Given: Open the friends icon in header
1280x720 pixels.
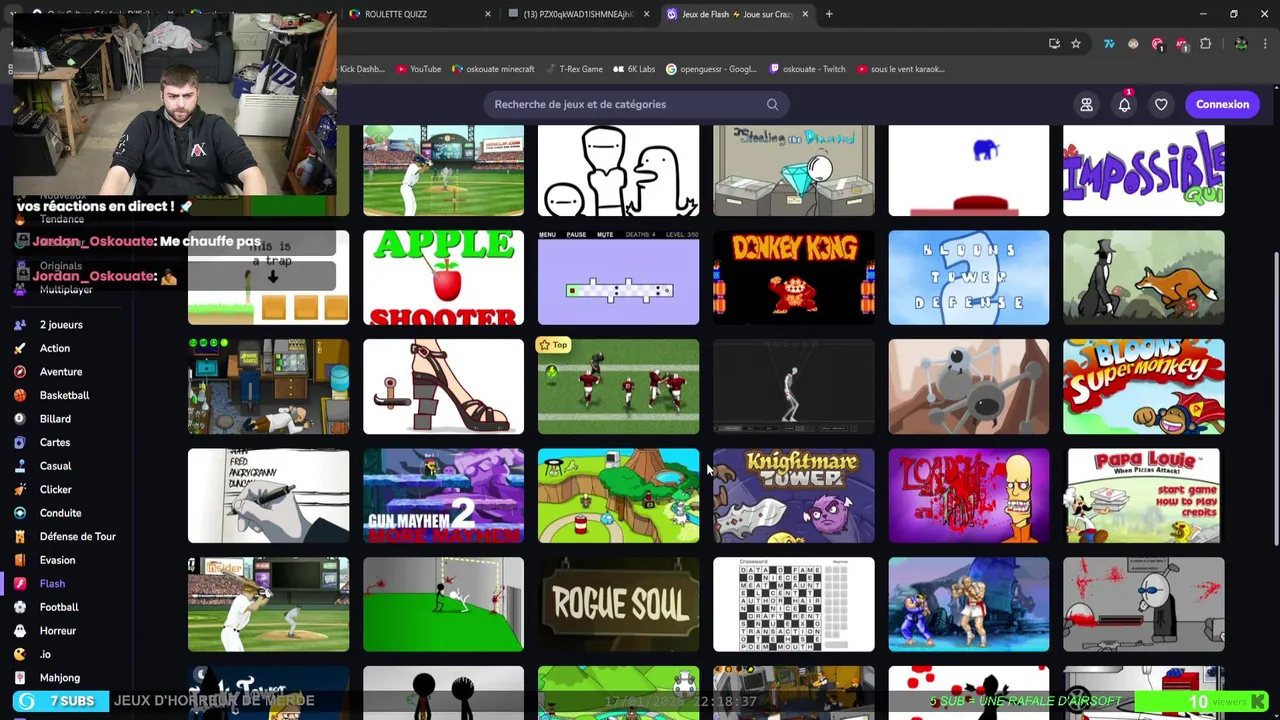Looking at the screenshot, I should coord(1086,104).
